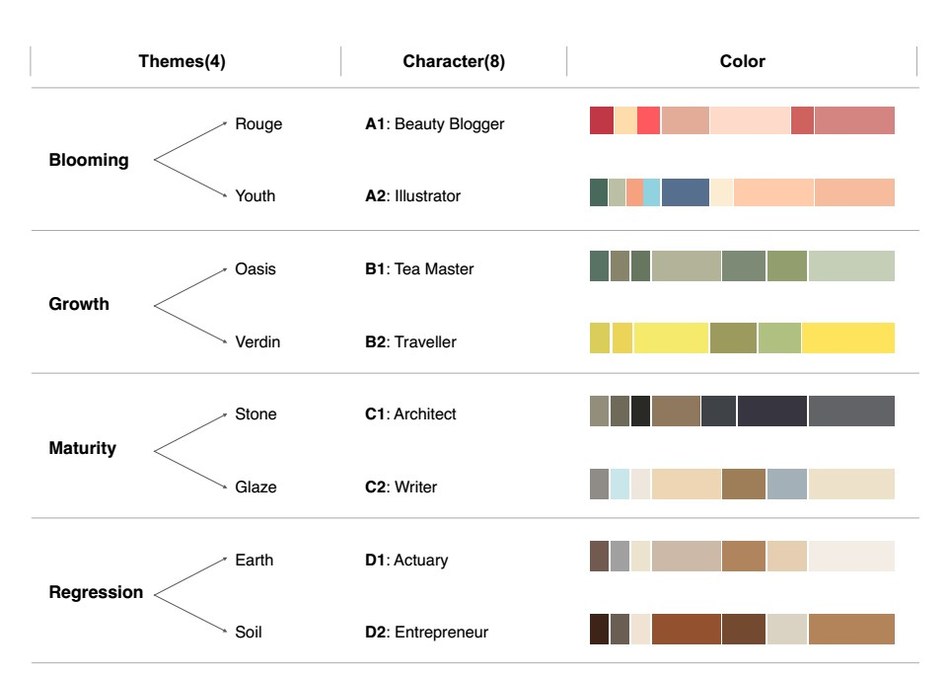Select the Maturity theme label
The height and width of the screenshot is (675, 949).
coord(82,448)
